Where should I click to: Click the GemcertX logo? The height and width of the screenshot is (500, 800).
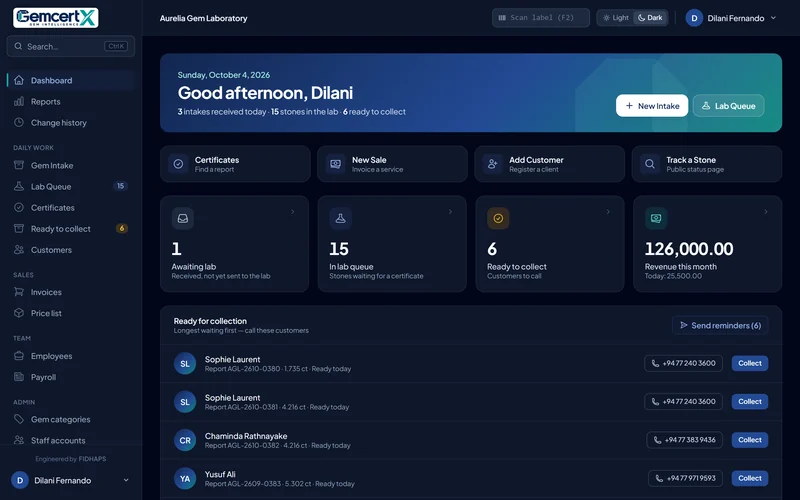click(56, 18)
